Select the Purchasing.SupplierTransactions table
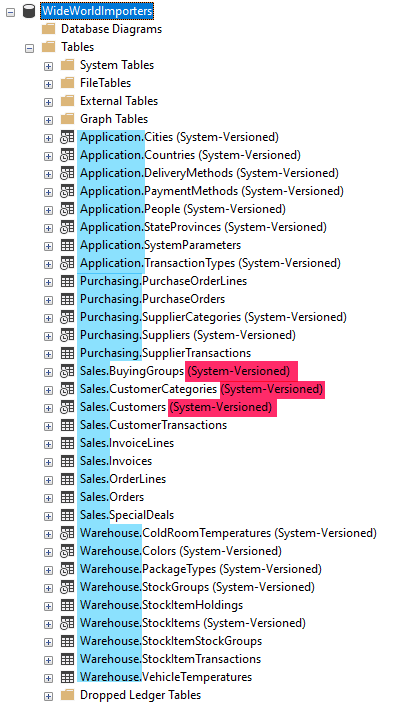 (165, 353)
